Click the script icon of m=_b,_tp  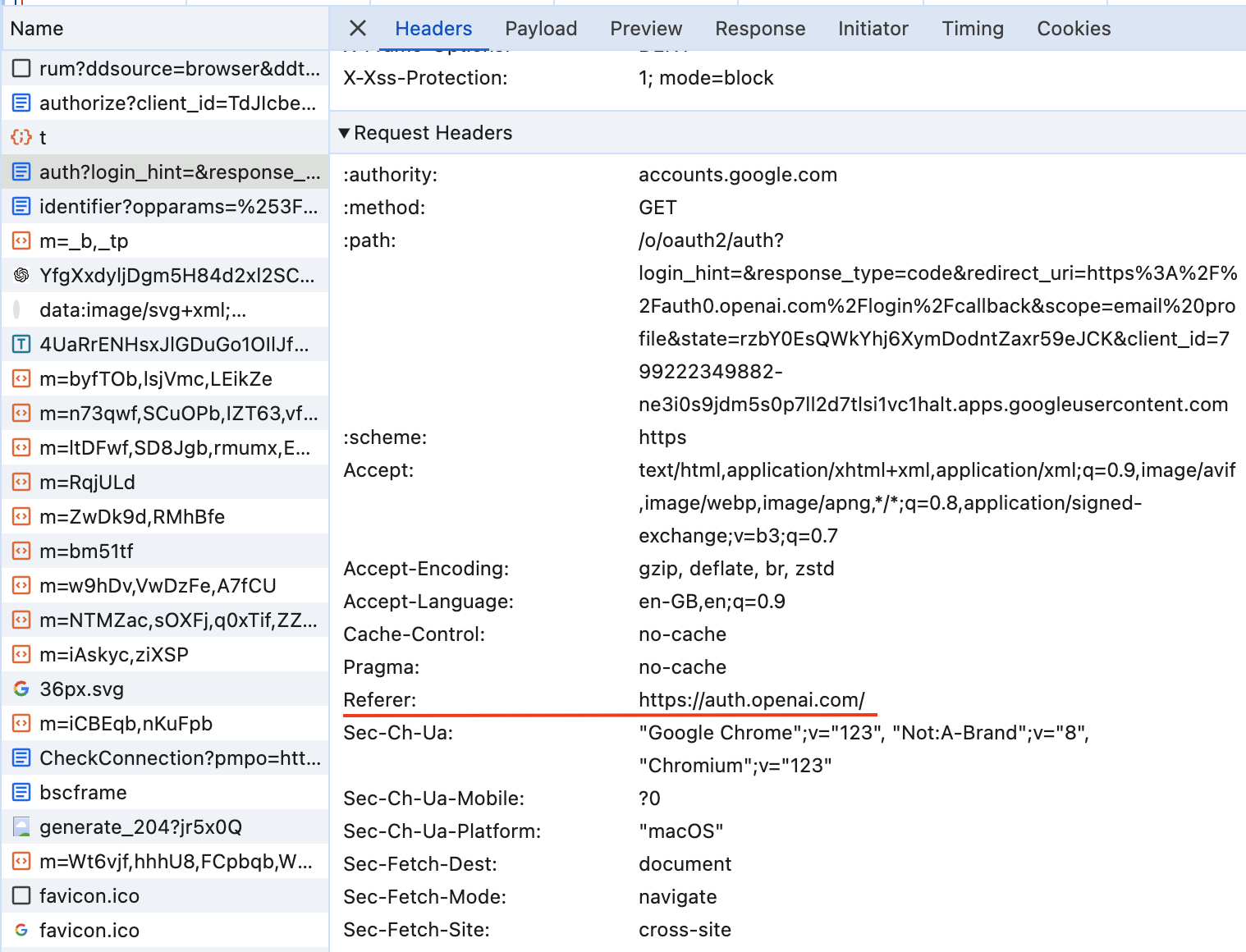(21, 241)
